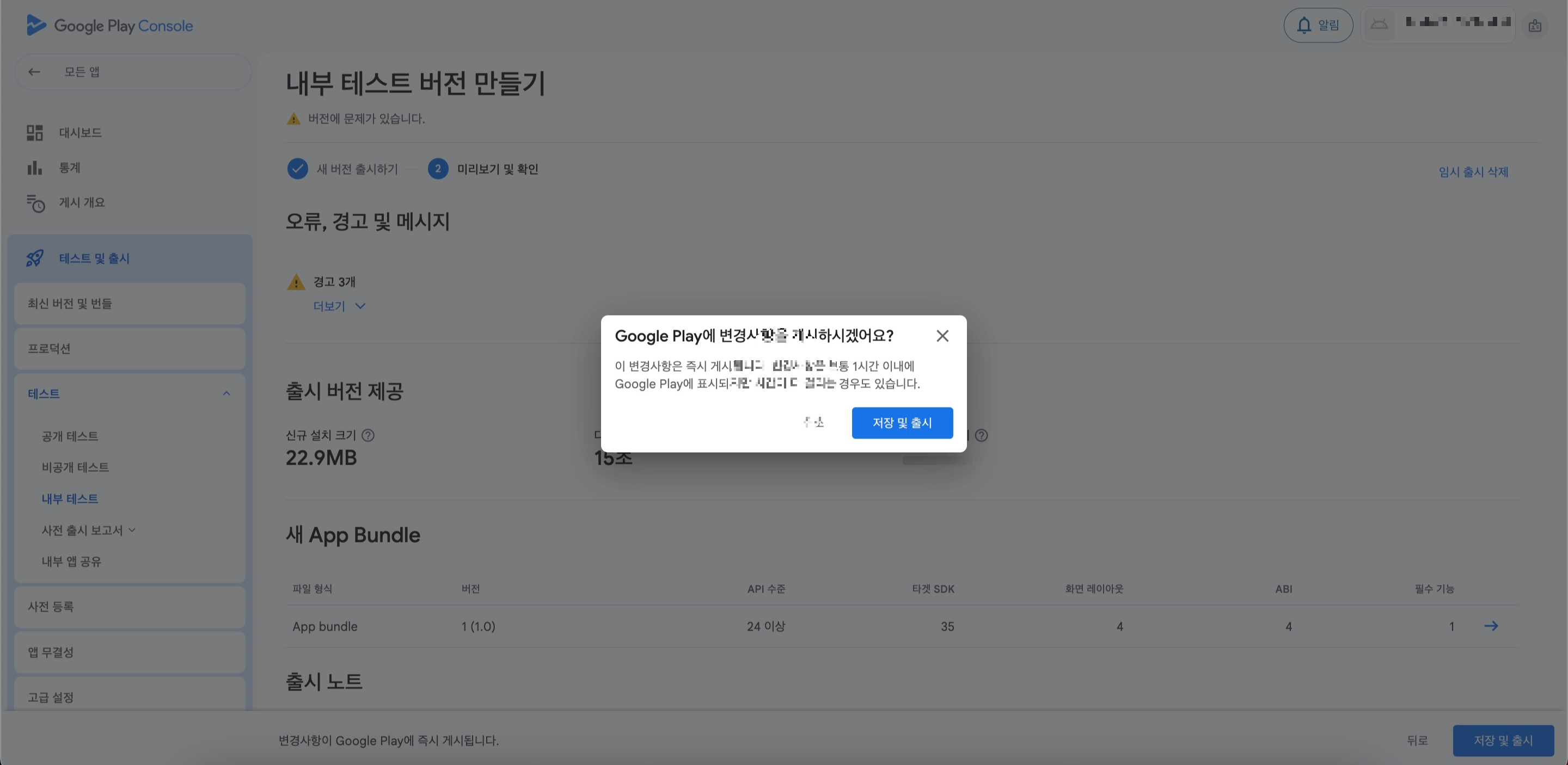Click the help icon beside 신규 설치 크기

click(367, 435)
